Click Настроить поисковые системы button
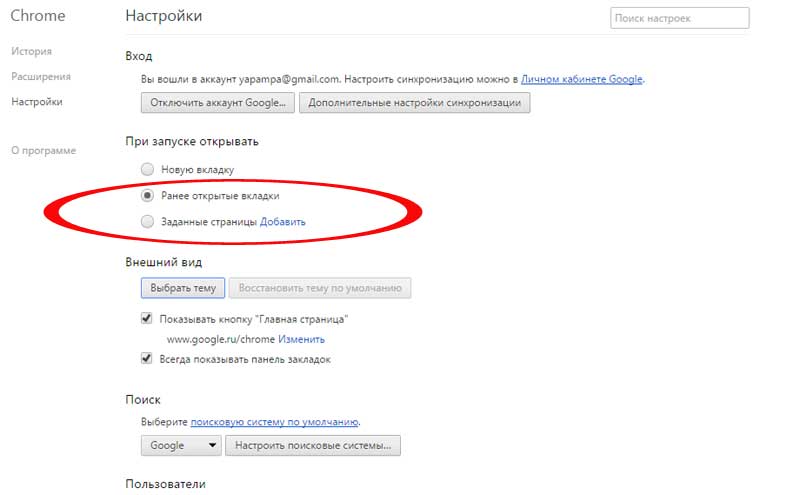The height and width of the screenshot is (495, 800). (x=313, y=446)
